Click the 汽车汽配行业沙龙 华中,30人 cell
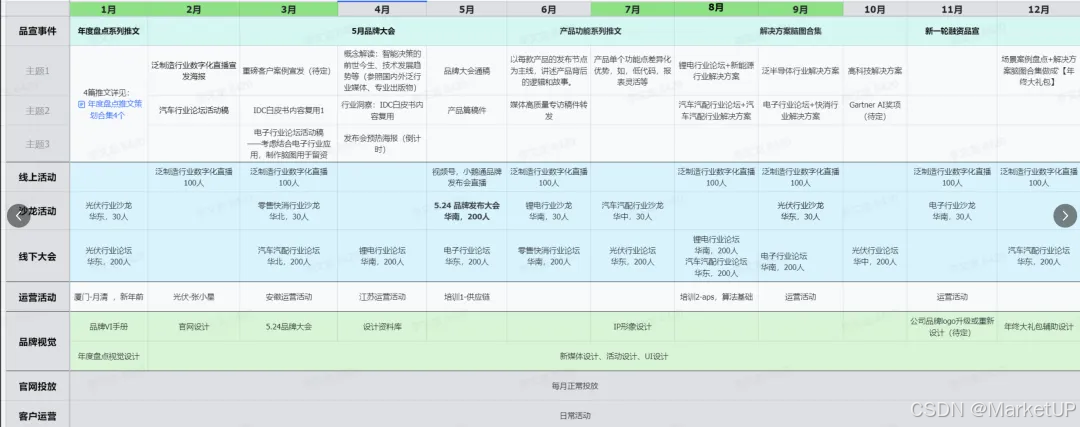This screenshot has width=1080, height=427. pos(632,211)
